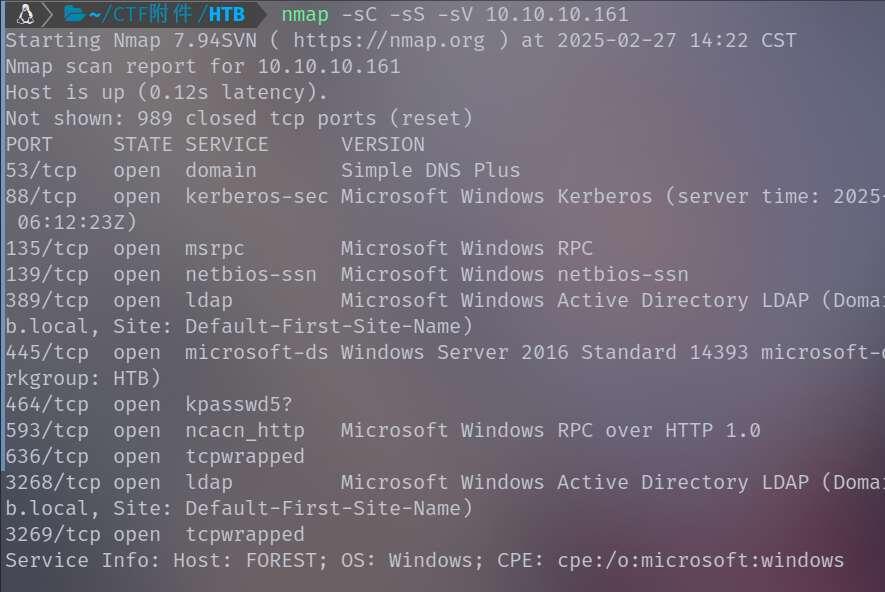Click the PORT column header
885x592 pixels.
(x=29, y=144)
